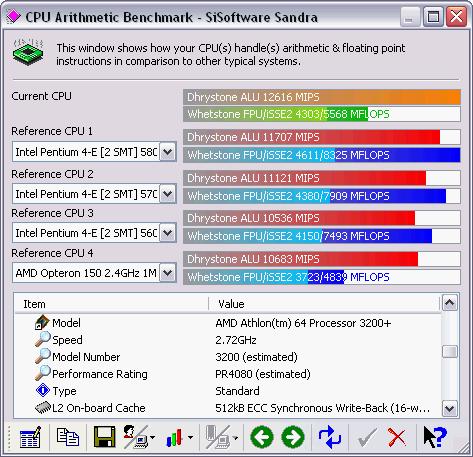Screen dimensions: 473x457
Task: Click the What's This help cursor icon
Action: 435,437
